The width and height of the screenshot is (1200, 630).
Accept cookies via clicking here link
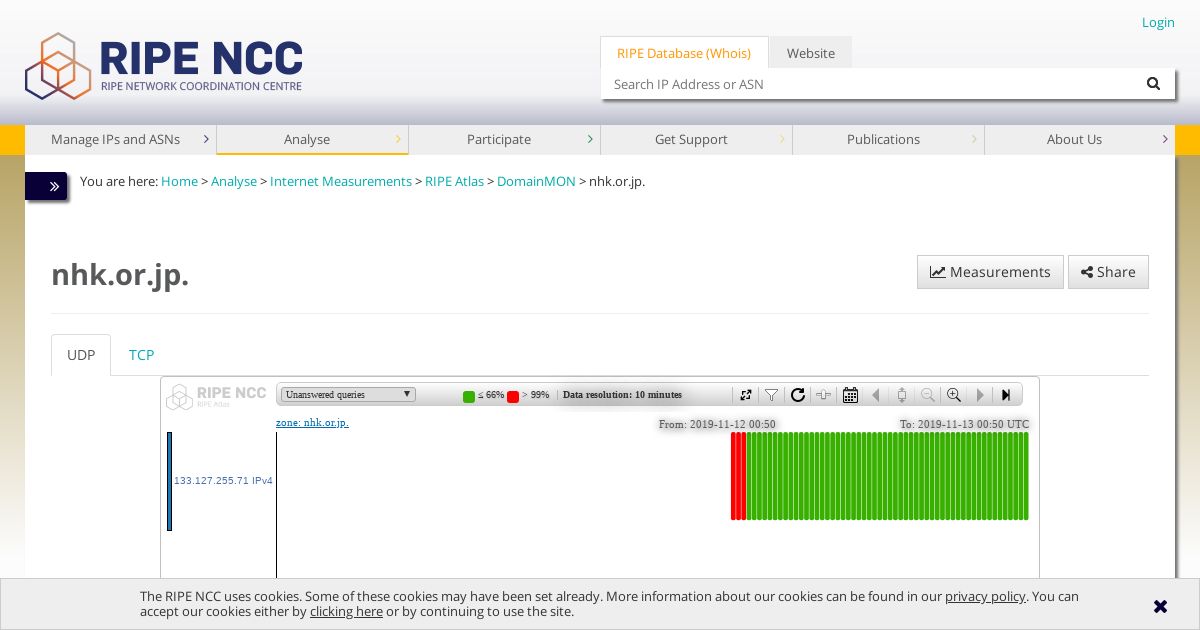click(346, 611)
